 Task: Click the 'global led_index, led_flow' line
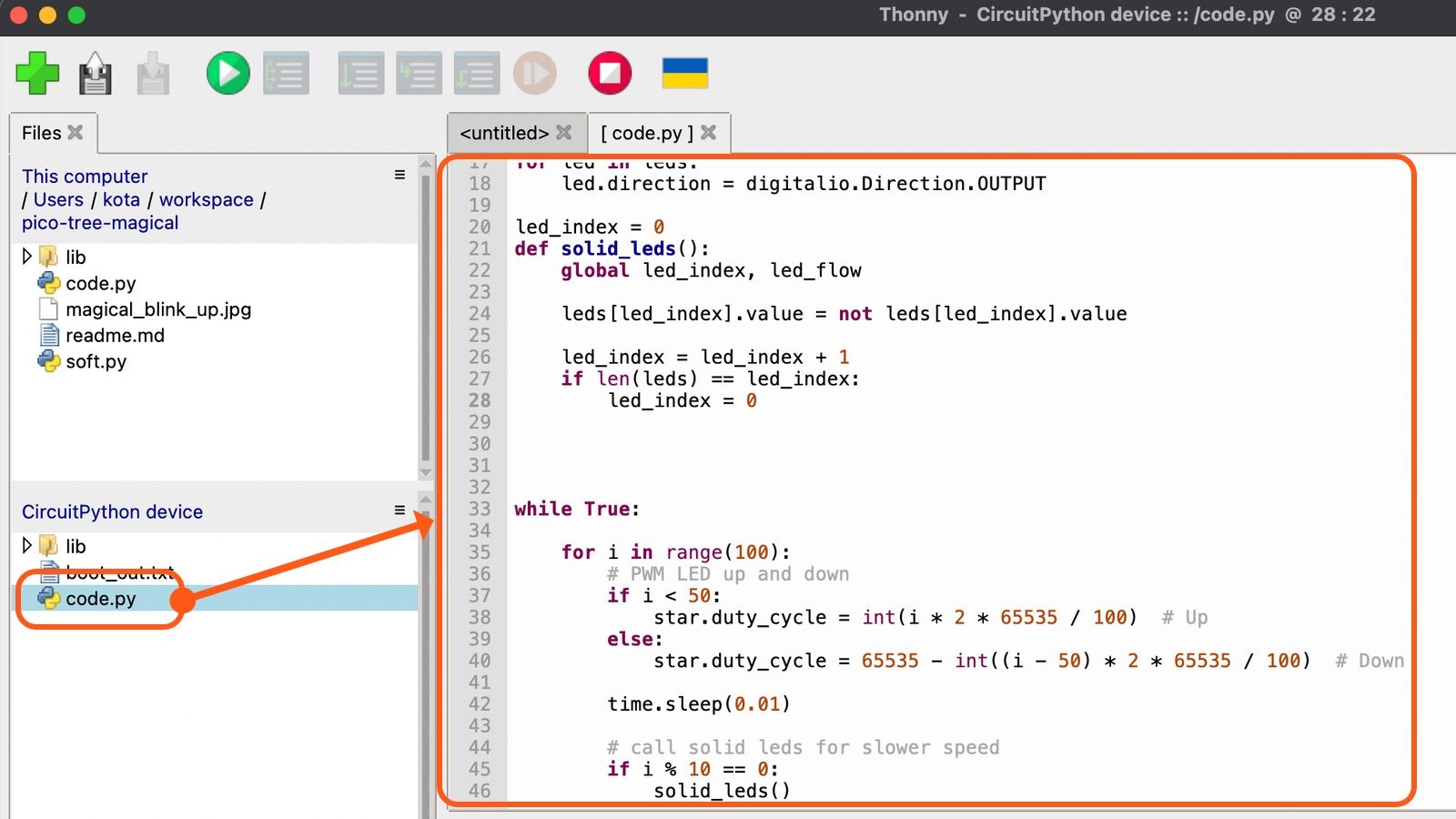(x=711, y=270)
